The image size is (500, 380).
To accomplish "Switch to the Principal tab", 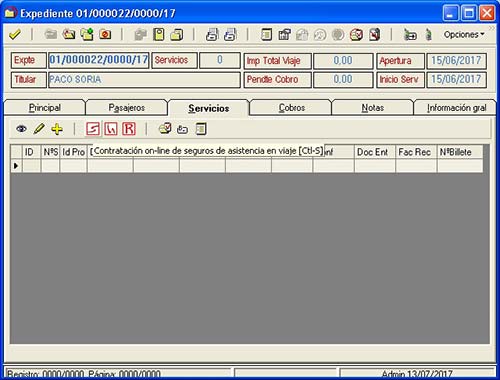I will point(45,108).
